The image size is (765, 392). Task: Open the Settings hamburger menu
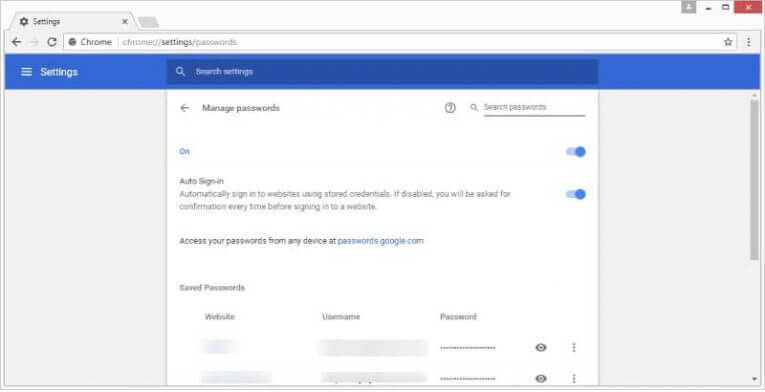click(x=26, y=72)
